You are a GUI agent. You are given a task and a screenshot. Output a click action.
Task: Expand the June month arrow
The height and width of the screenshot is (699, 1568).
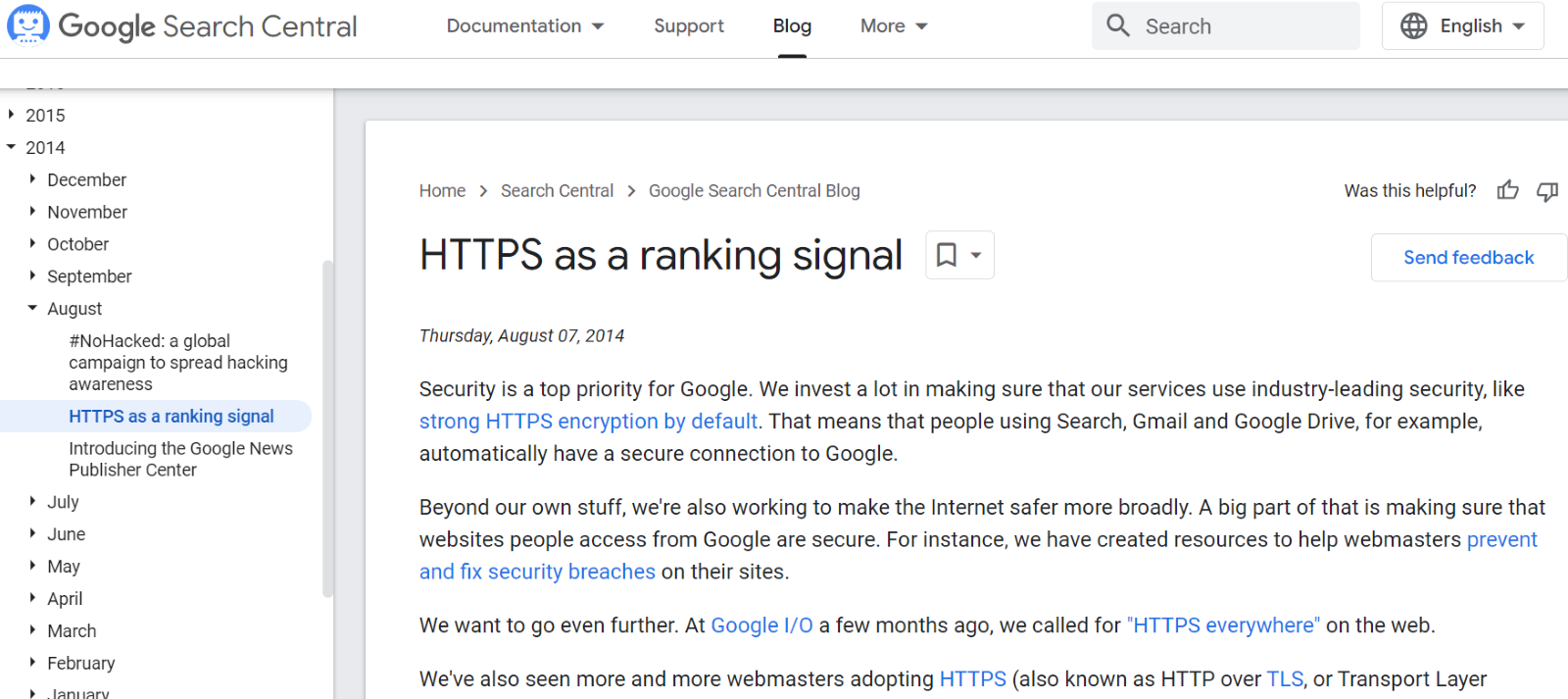coord(32,533)
